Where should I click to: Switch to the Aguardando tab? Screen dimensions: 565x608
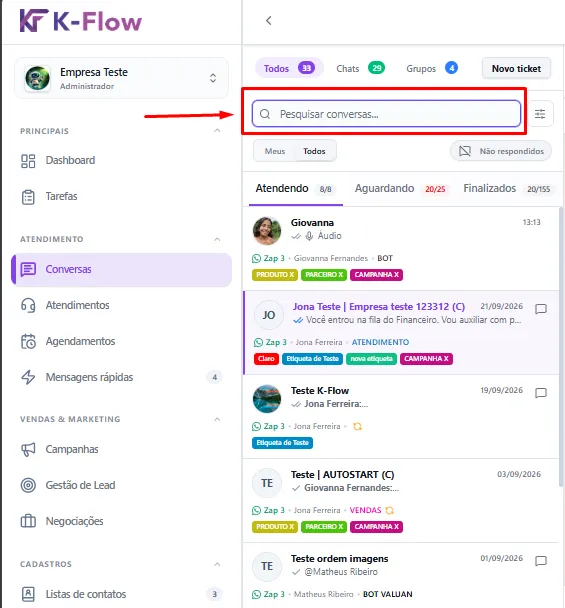[x=400, y=189]
